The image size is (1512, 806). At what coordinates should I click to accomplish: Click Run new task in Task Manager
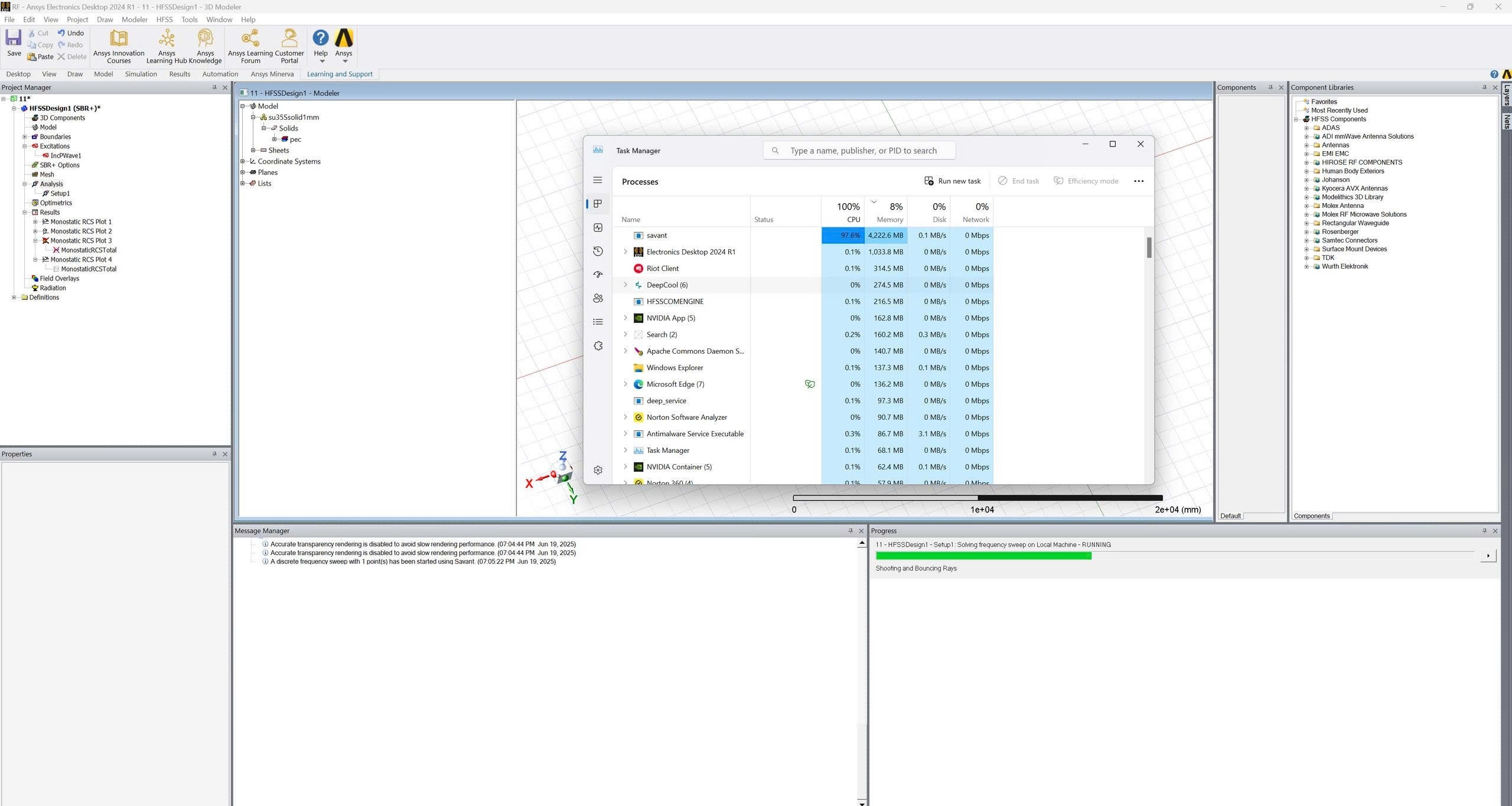[952, 181]
